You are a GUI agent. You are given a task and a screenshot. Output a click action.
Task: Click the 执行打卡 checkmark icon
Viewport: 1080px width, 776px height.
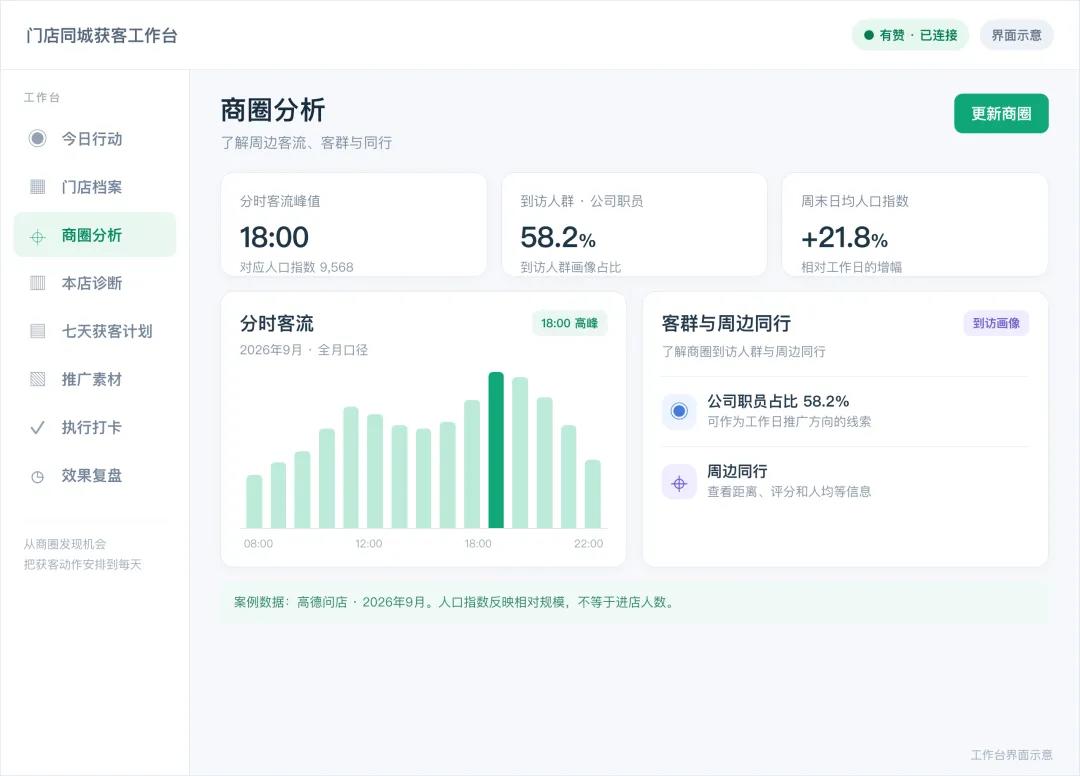pyautogui.click(x=37, y=428)
